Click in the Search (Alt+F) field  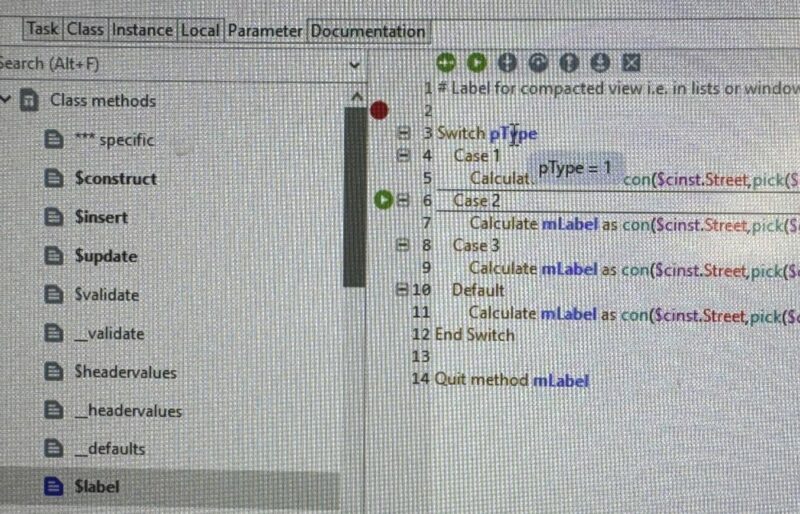tap(170, 64)
